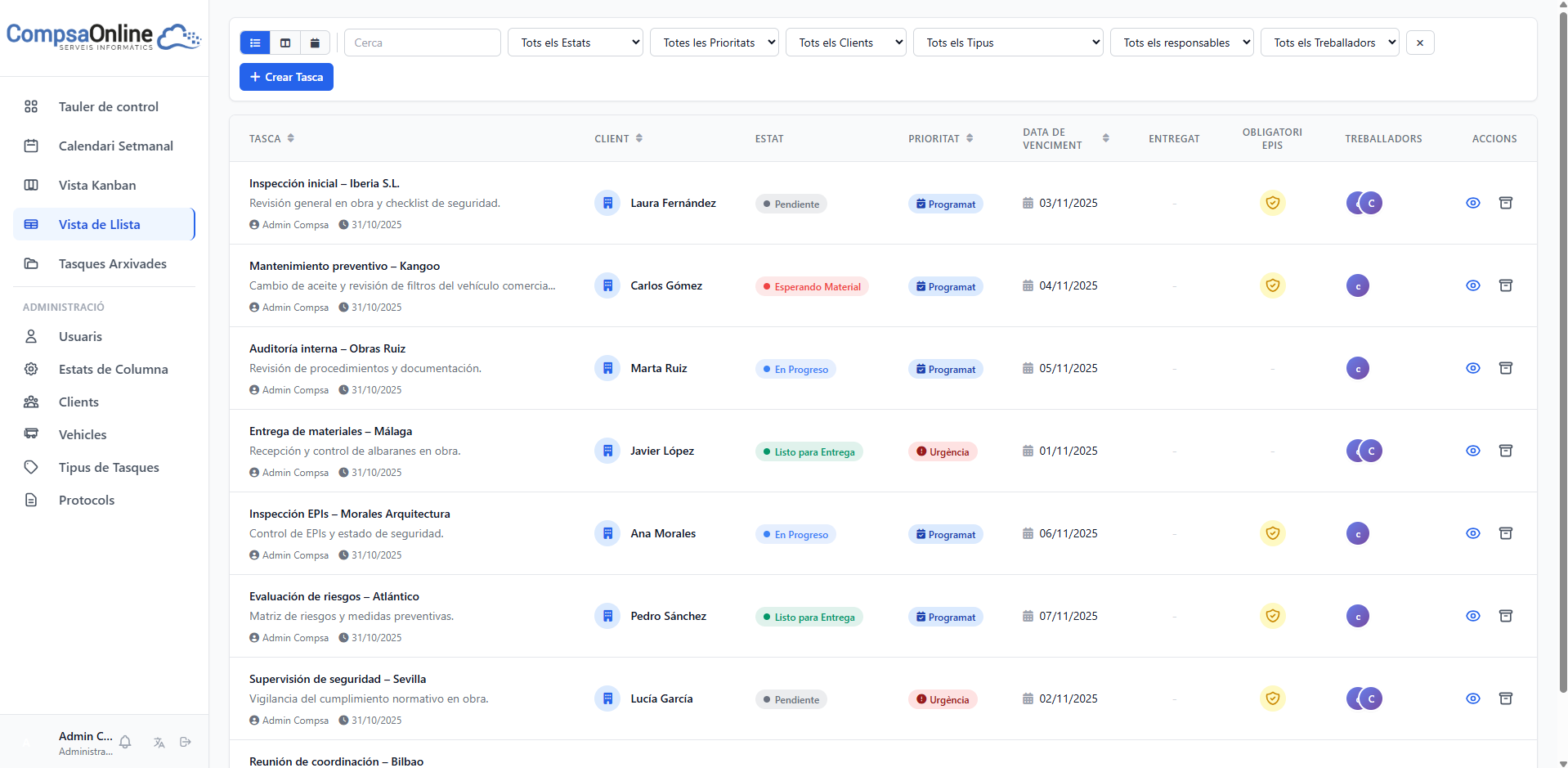View Supervisión de seguridad – Sevilla eye icon
The image size is (1568, 768).
1473,698
